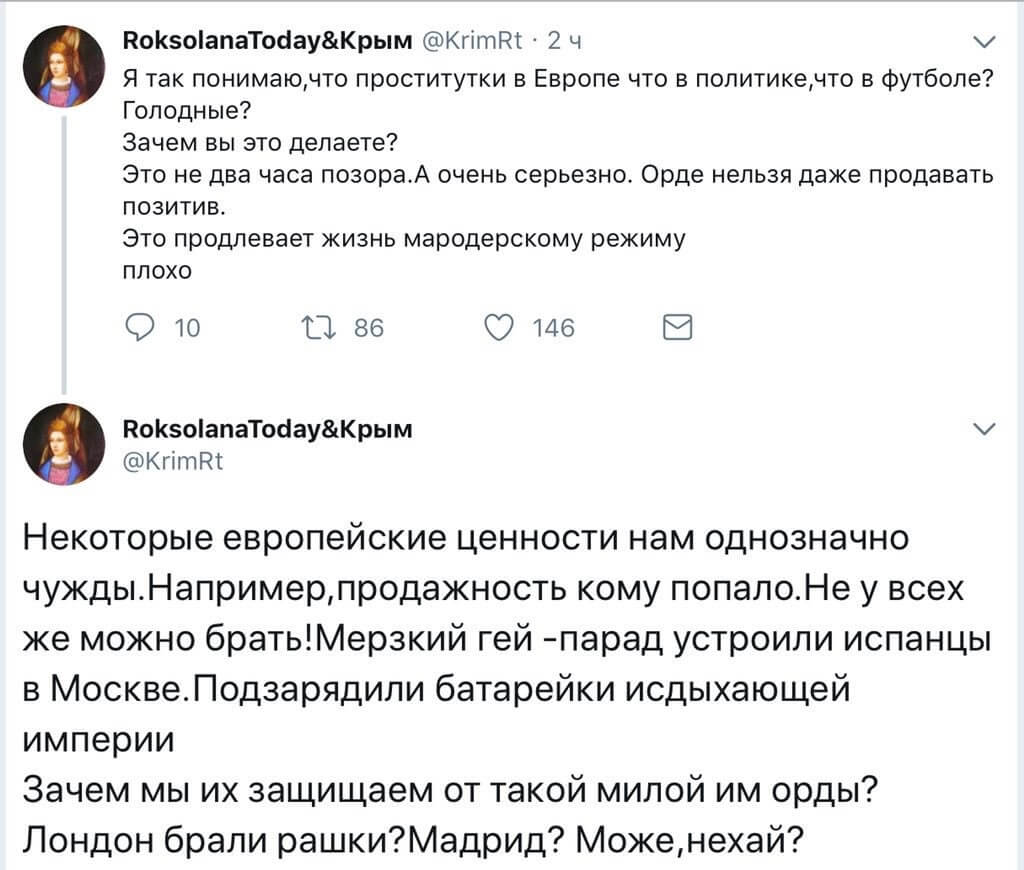Open RoksolanaToday&Крым name in bottom tweet
Image resolution: width=1024 pixels, height=870 pixels.
tap(265, 429)
